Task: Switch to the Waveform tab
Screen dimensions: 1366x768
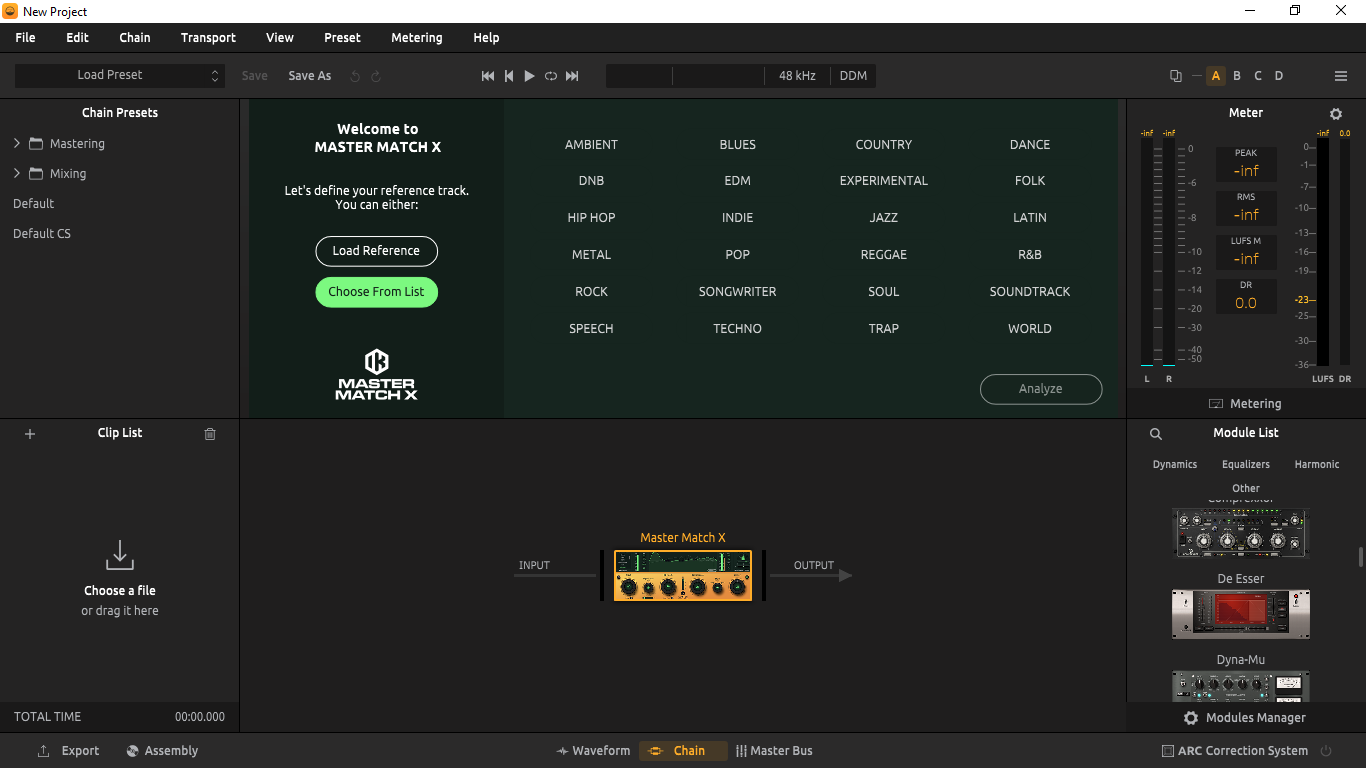Action: (x=594, y=751)
